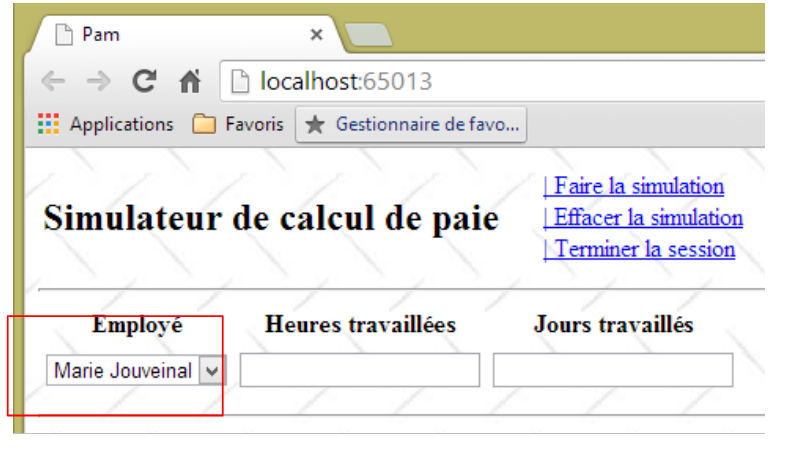Open the Applications grid shortcut
The image size is (790, 470).
pyautogui.click(x=105, y=125)
